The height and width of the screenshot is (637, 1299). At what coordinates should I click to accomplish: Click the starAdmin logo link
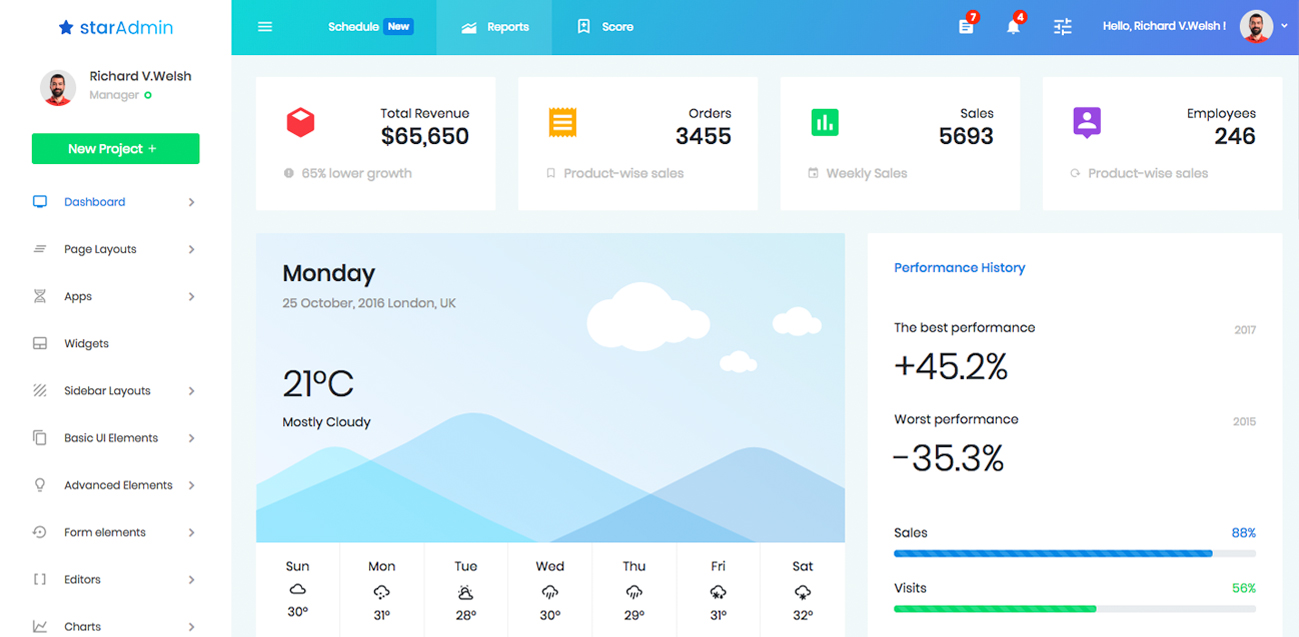click(x=116, y=28)
